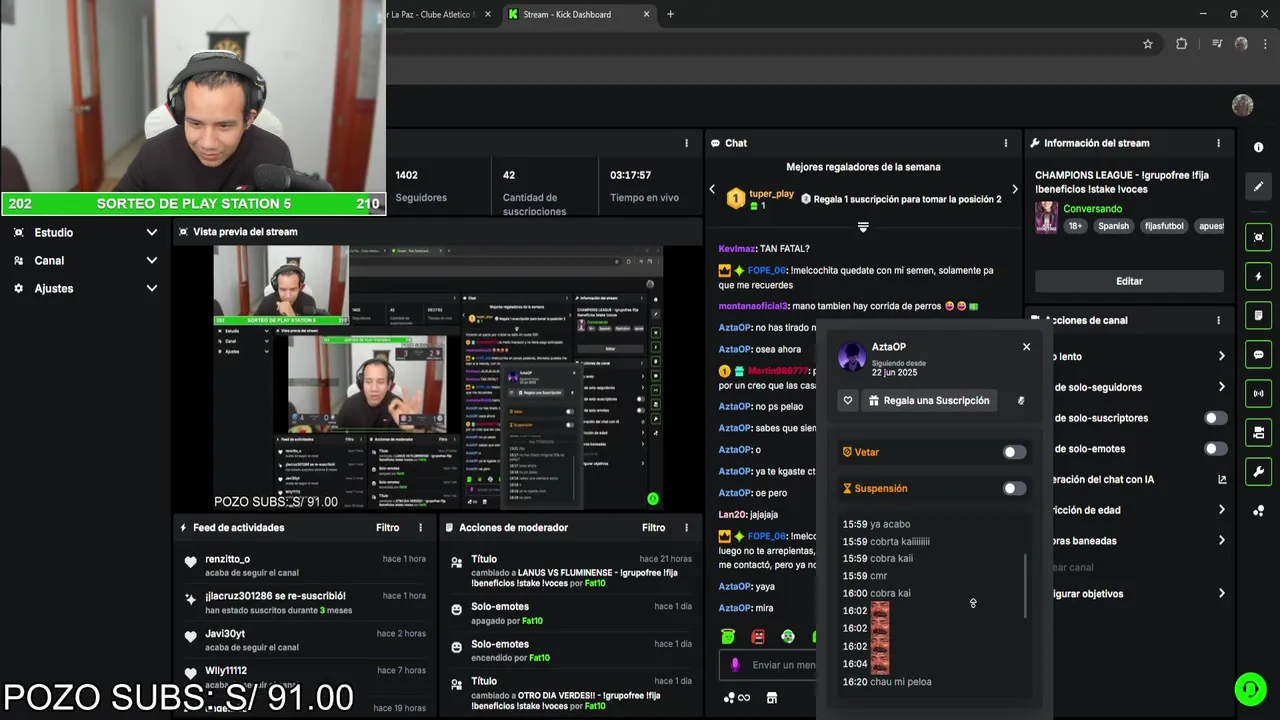The height and width of the screenshot is (720, 1280).
Task: Open the green headset support button
Action: point(1249,688)
